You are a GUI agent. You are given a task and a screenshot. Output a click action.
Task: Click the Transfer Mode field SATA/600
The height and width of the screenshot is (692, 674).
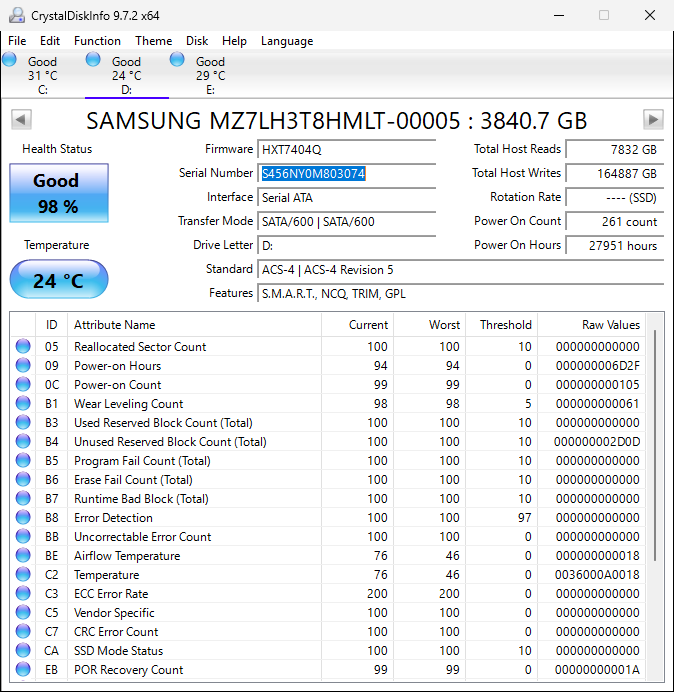[346, 221]
